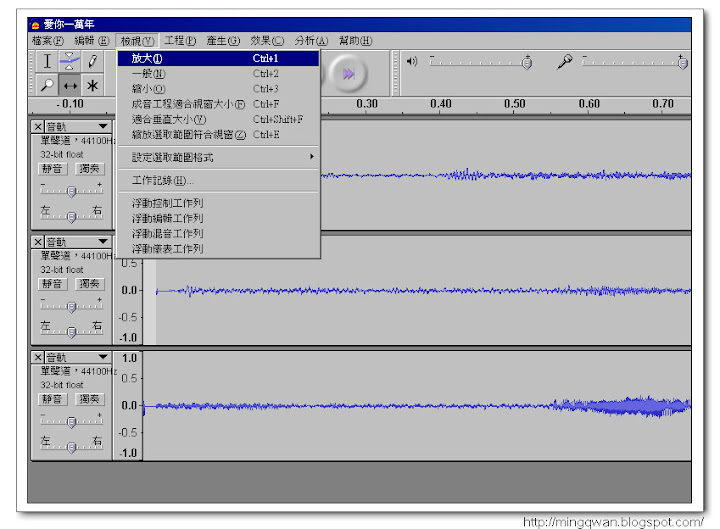The image size is (720, 529).
Task: Adjust the input volume slider knob
Action: point(683,62)
